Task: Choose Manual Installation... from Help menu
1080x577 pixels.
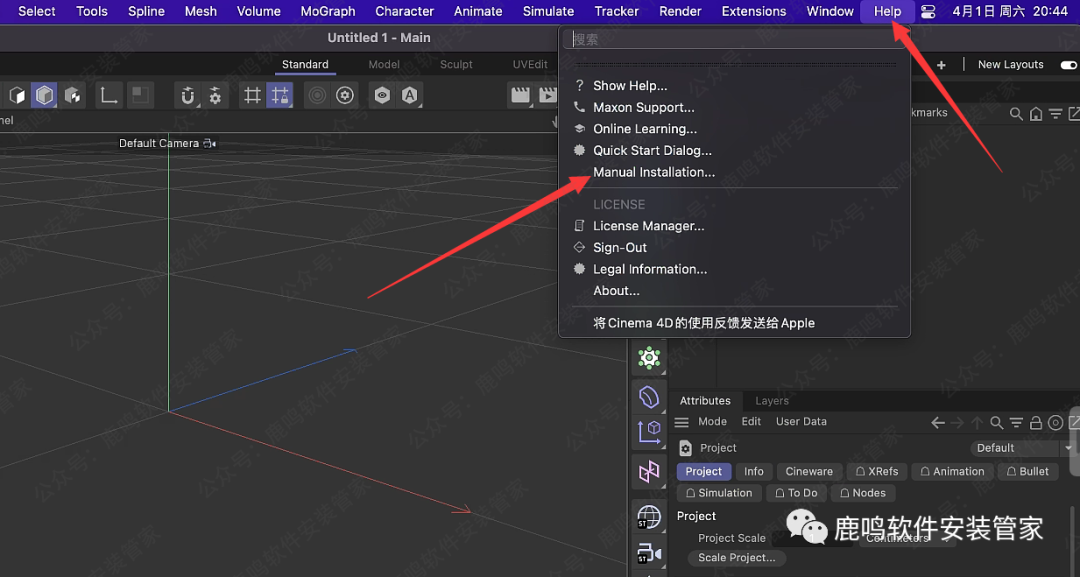Action: coord(654,172)
